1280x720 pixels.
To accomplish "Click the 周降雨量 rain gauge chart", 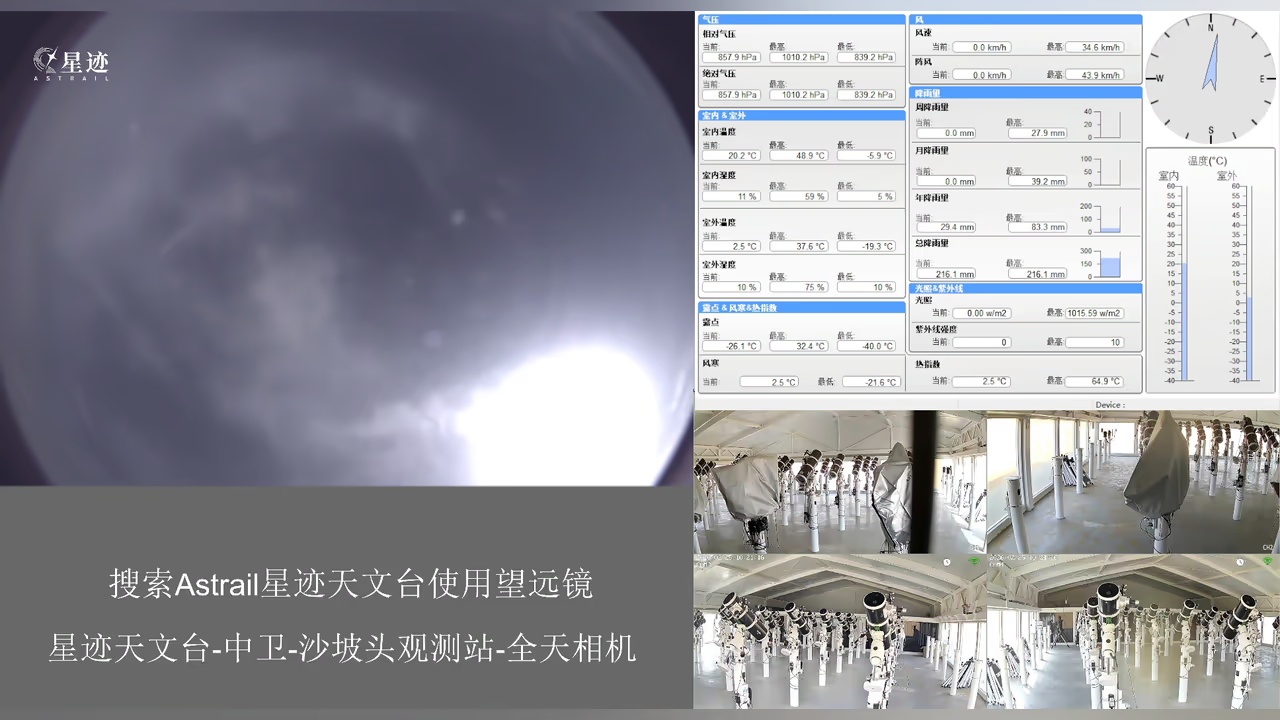I will 1109,124.
